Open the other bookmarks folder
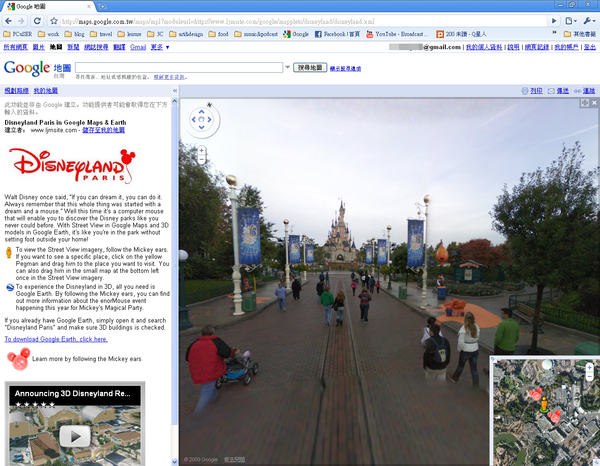The height and width of the screenshot is (466, 600). (580, 34)
